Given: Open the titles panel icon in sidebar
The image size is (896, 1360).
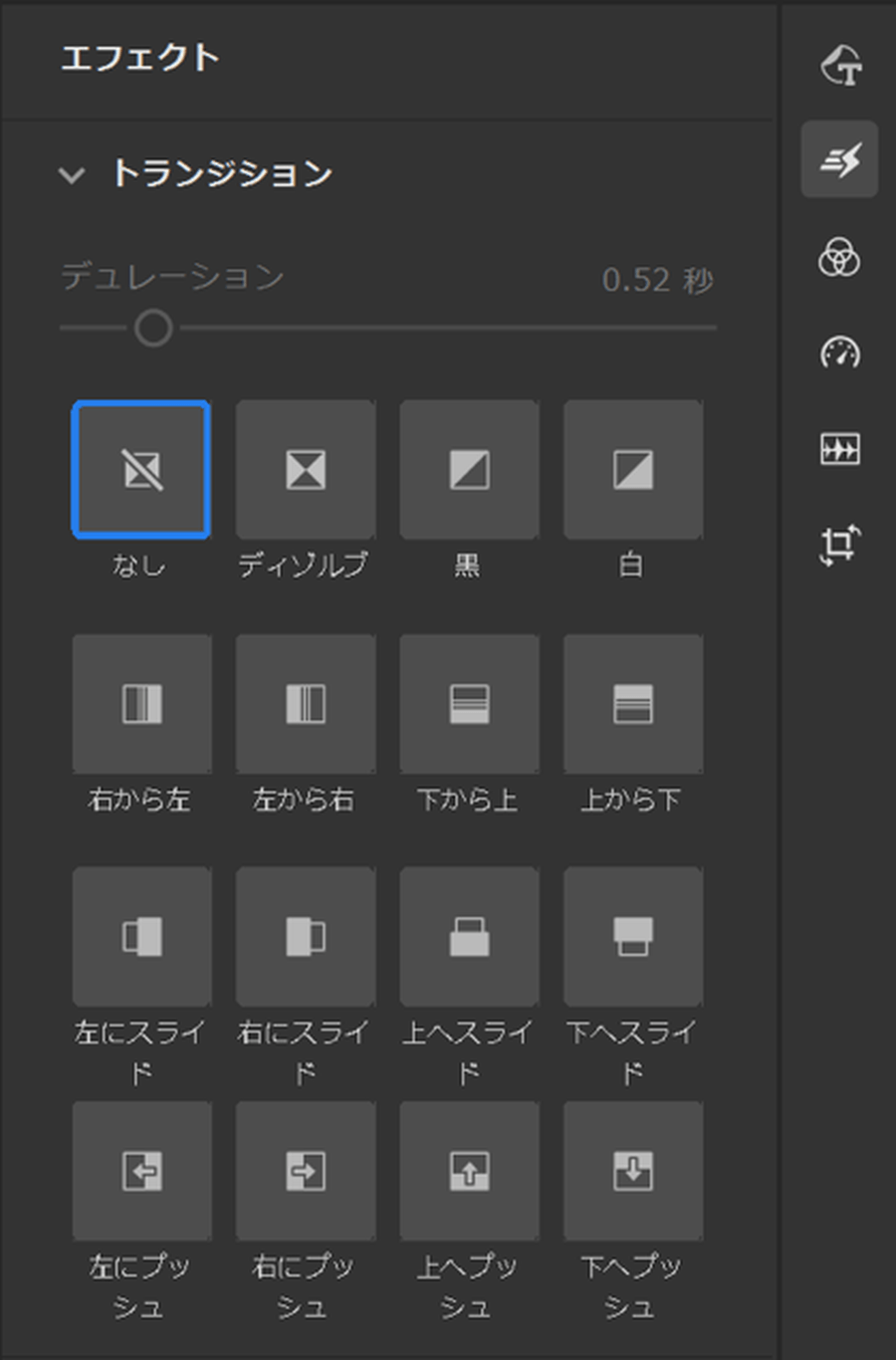Looking at the screenshot, I should [x=839, y=66].
